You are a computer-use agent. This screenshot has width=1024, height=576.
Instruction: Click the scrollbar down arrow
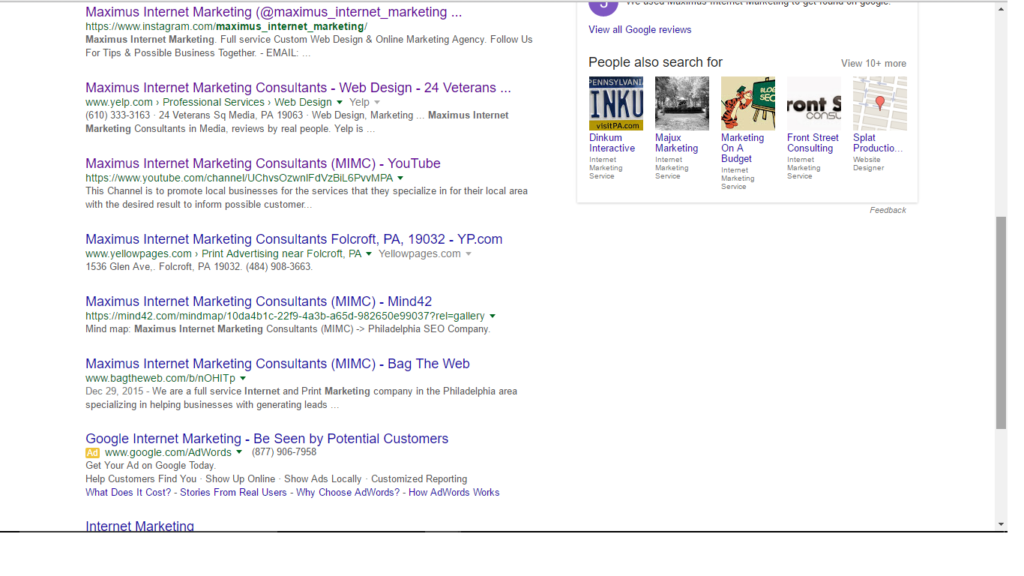[1001, 524]
